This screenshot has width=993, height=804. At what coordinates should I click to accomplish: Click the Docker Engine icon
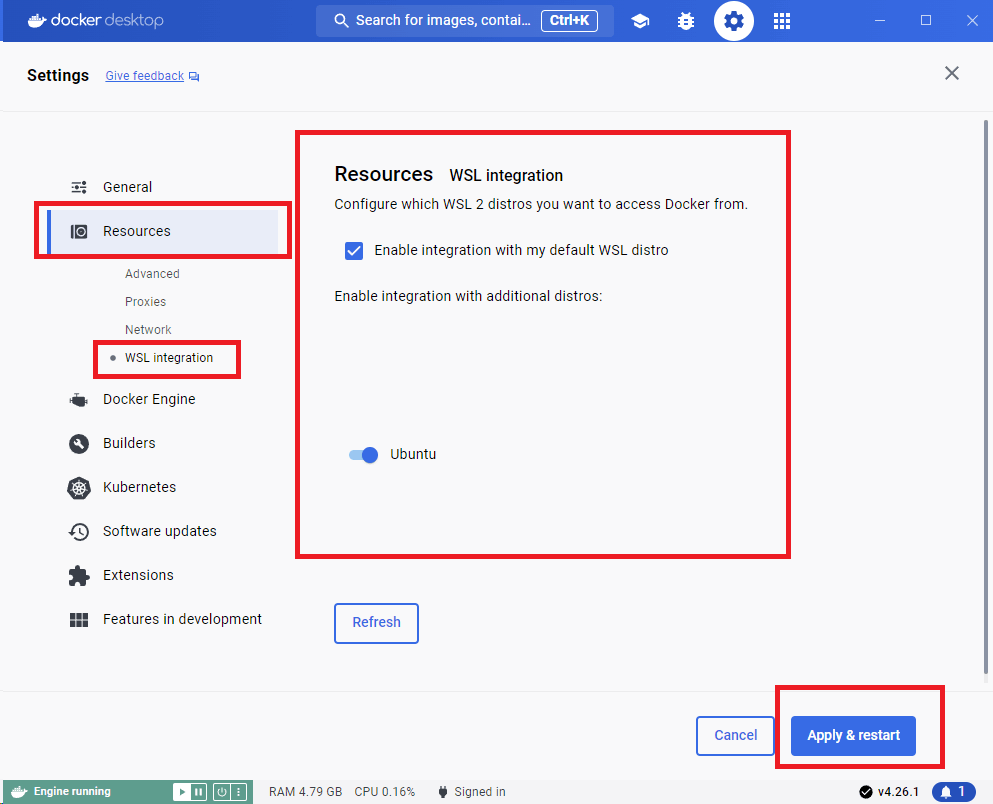click(79, 399)
